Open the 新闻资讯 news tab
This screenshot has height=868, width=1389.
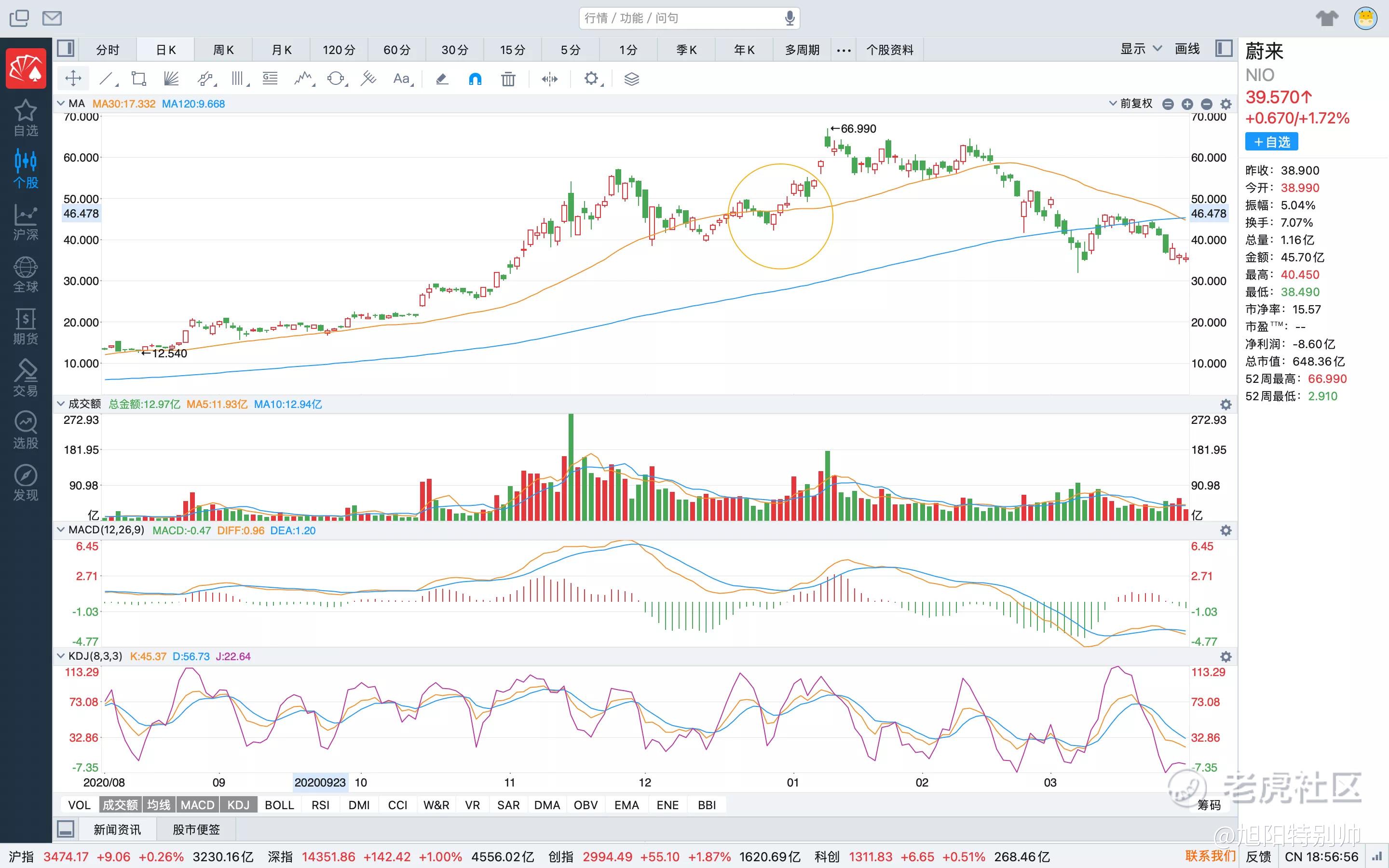pos(117,829)
